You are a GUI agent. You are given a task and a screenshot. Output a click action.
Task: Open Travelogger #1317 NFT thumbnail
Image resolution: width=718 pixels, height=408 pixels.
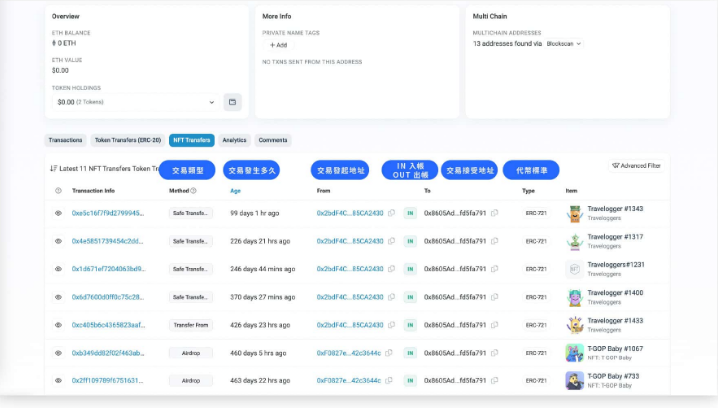tap(575, 241)
